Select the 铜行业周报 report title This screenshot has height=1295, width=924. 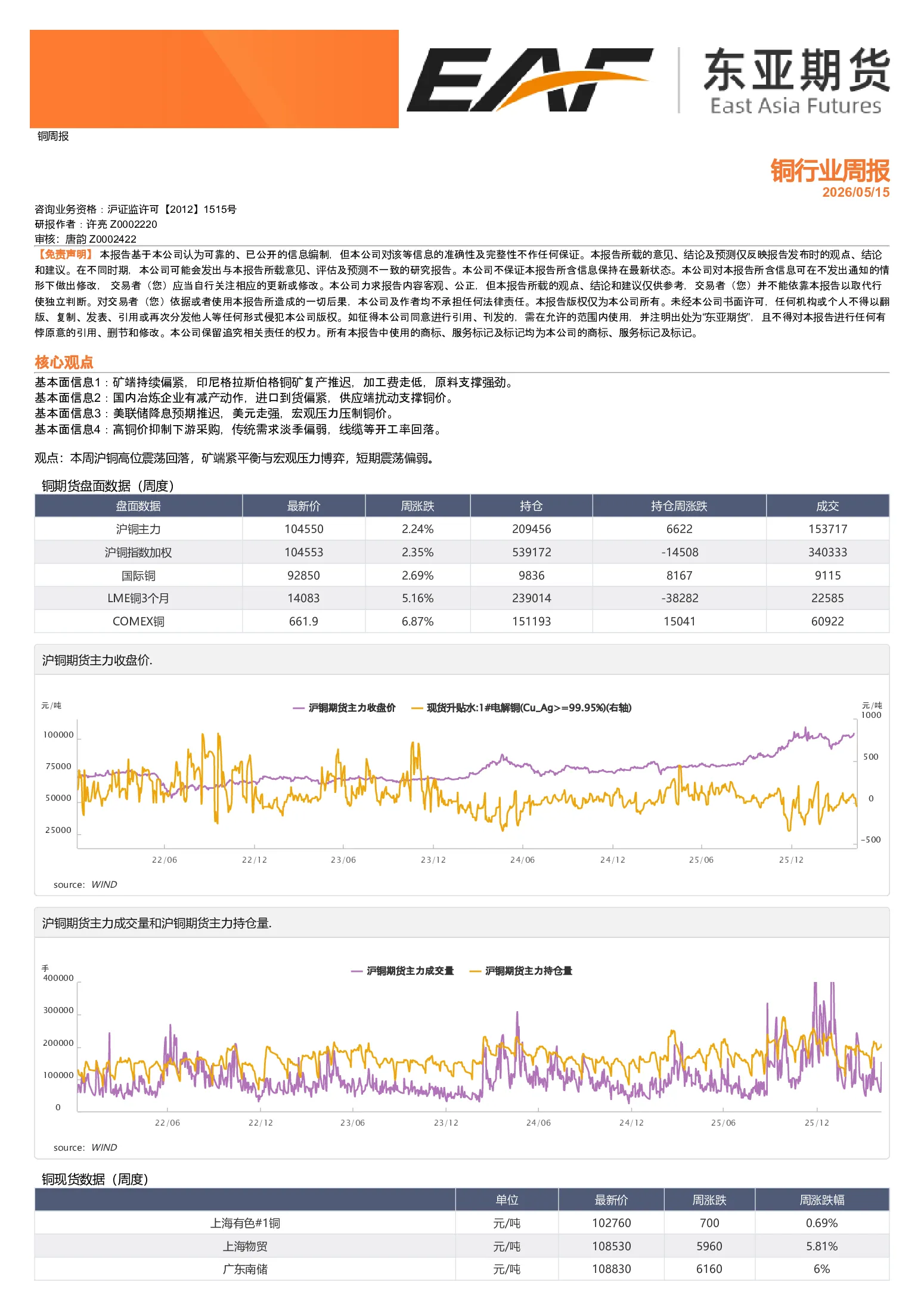pyautogui.click(x=830, y=171)
